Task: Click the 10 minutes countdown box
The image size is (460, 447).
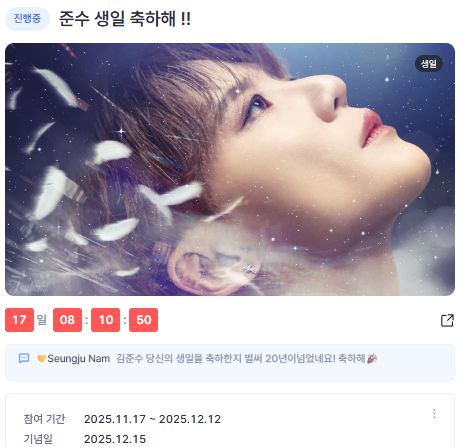Action: point(106,320)
